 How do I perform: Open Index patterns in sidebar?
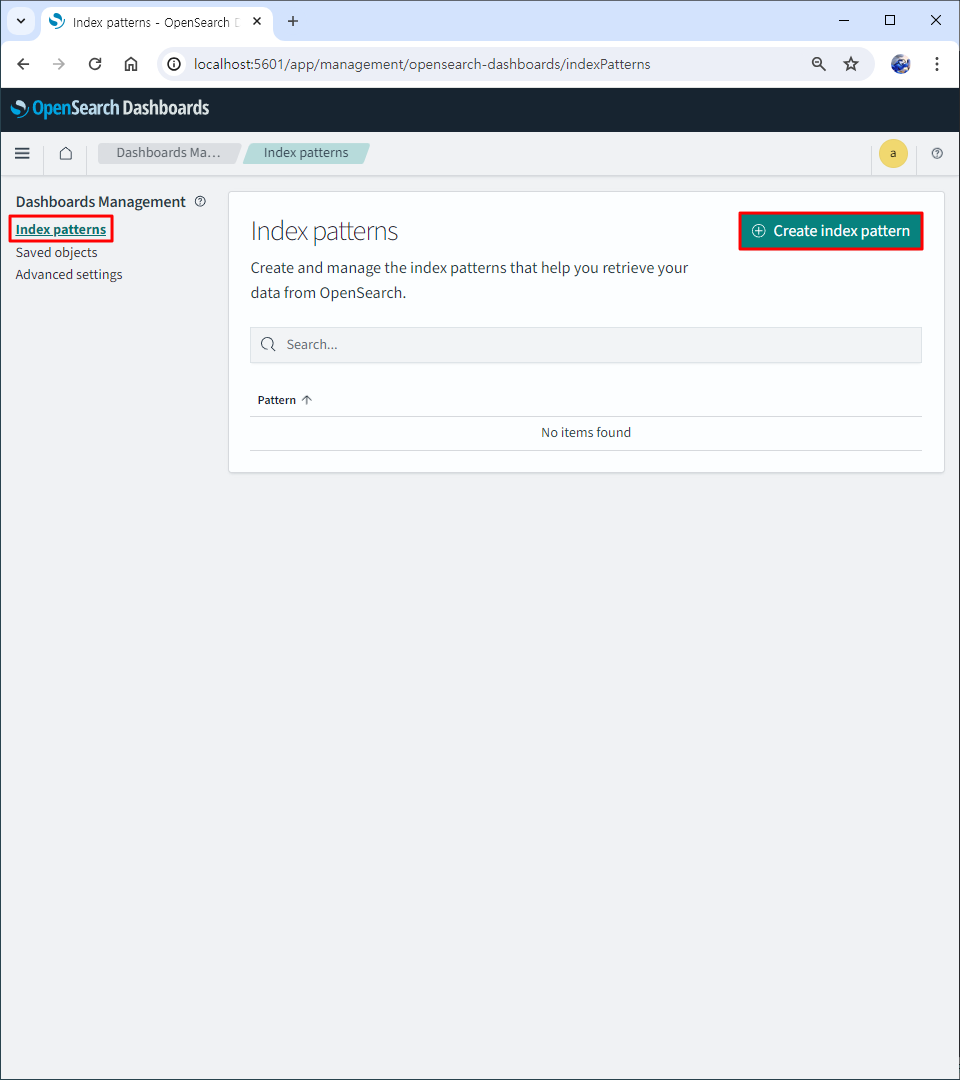[x=61, y=229]
